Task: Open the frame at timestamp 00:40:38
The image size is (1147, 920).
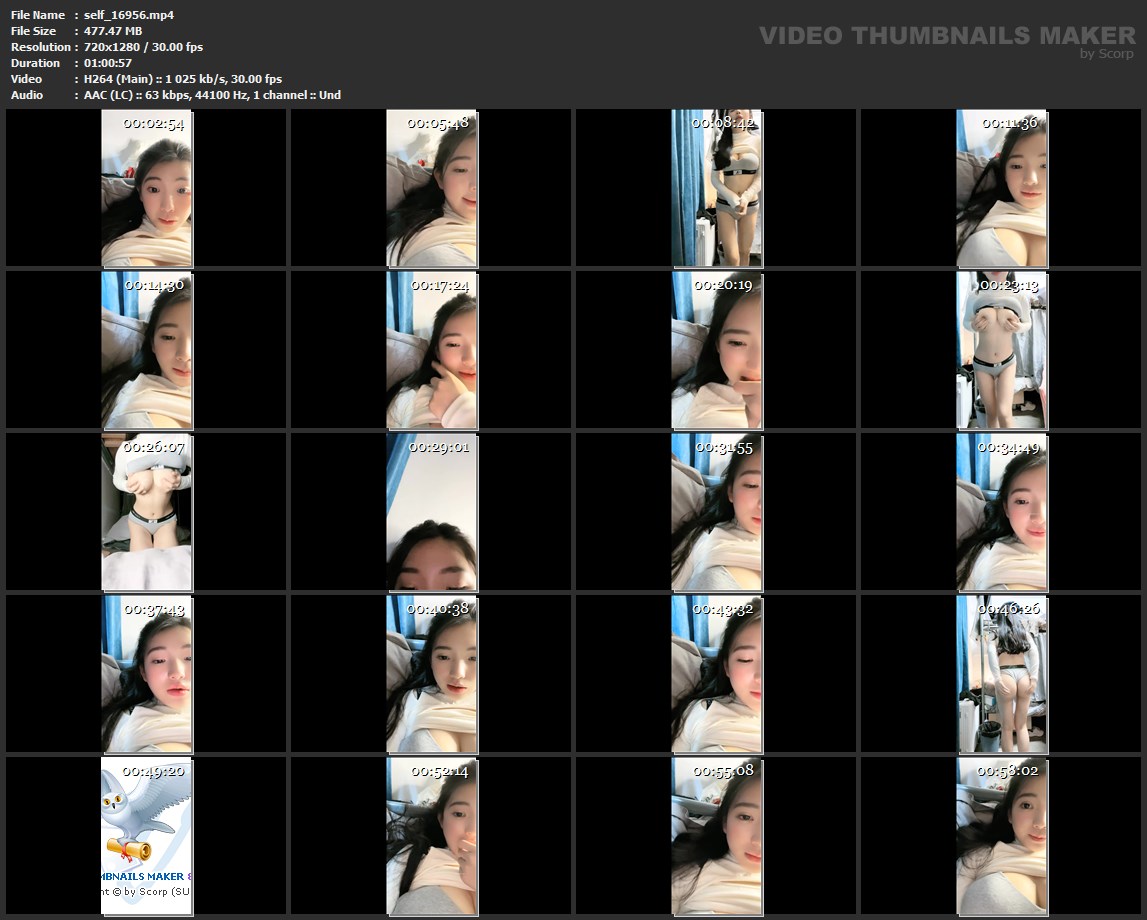Action: (431, 673)
